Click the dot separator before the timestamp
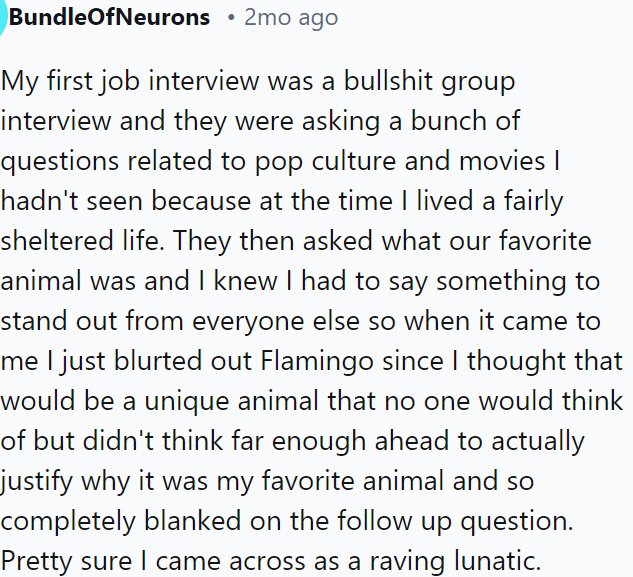The image size is (633, 577). click(230, 18)
